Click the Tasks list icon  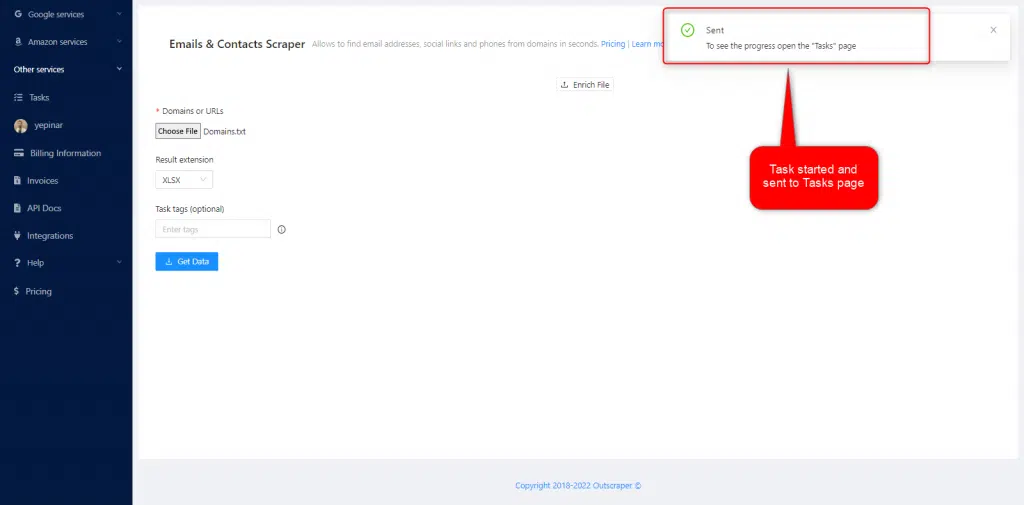[x=18, y=98]
